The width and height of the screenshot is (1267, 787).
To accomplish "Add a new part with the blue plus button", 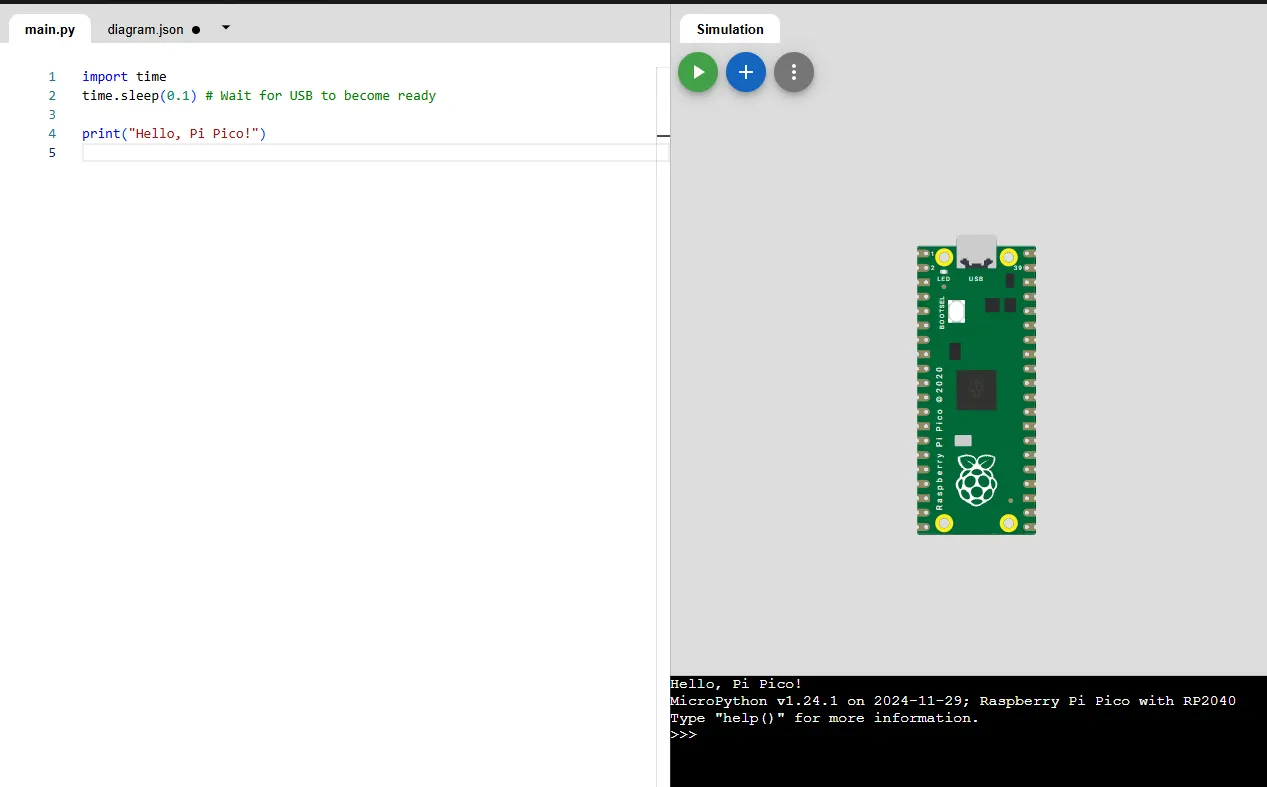I will [746, 72].
